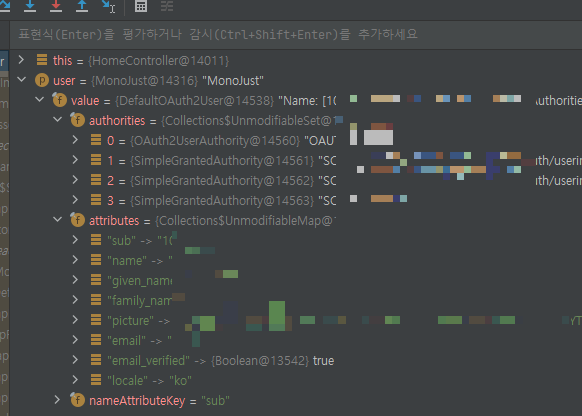Click the Step Out arrow icon

pos(82,6)
